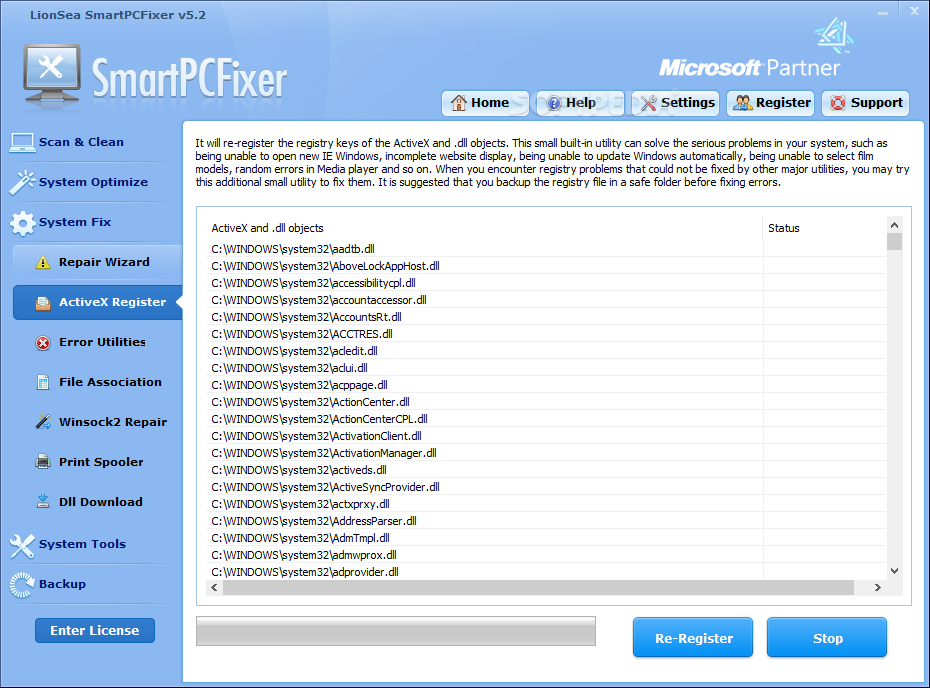The image size is (930, 688).
Task: Select the acppage.dll row
Action: pos(546,385)
